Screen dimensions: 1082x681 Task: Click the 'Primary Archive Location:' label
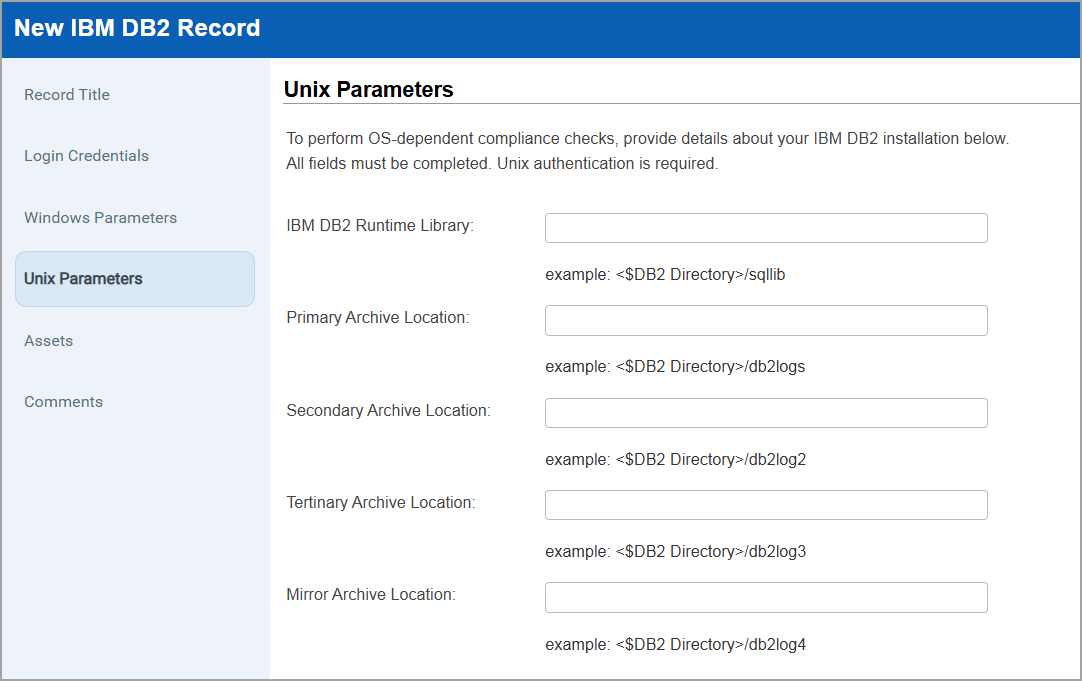pyautogui.click(x=377, y=317)
